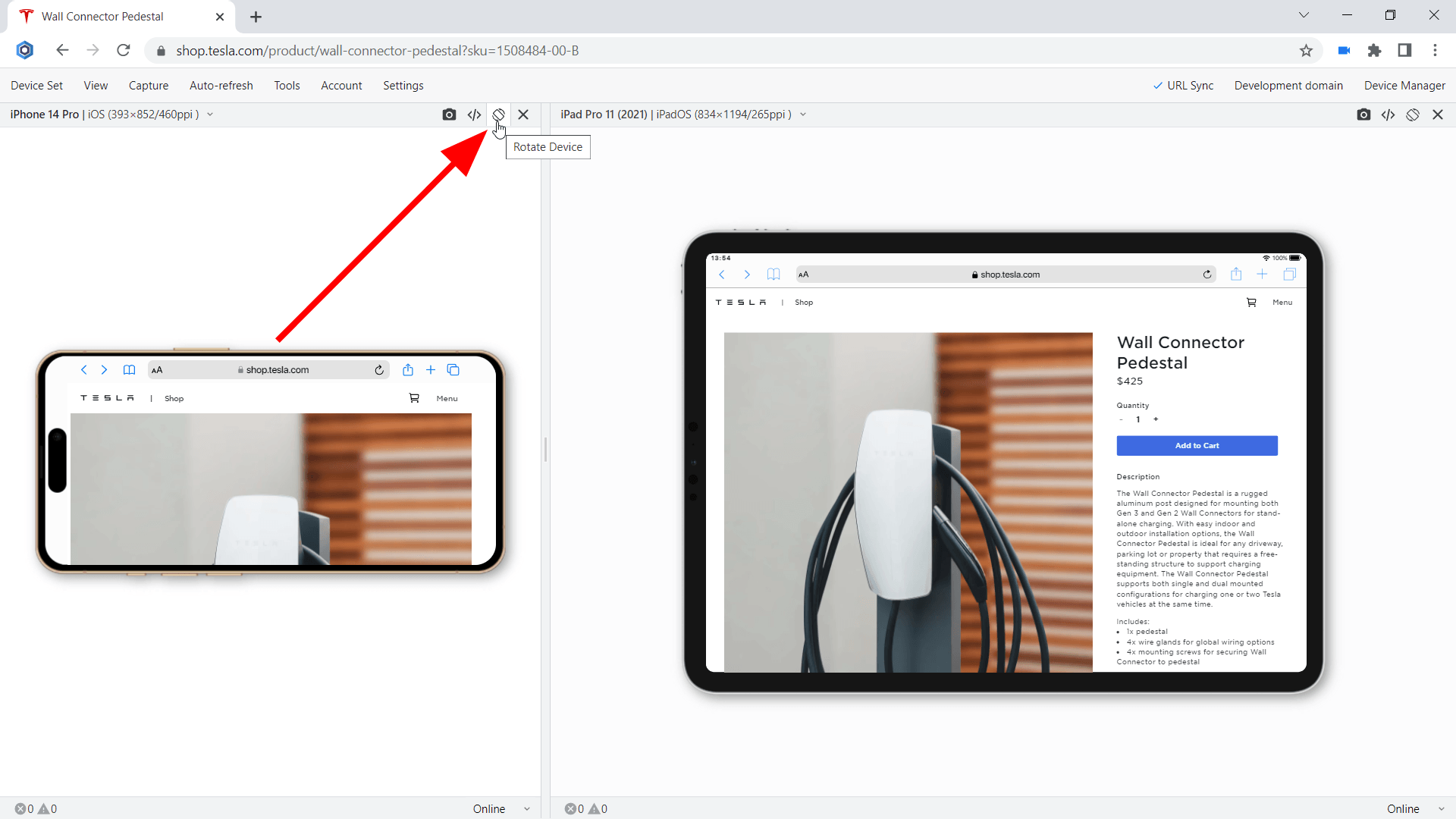Increase quantity with plus stepper
The height and width of the screenshot is (819, 1456).
coord(1156,419)
